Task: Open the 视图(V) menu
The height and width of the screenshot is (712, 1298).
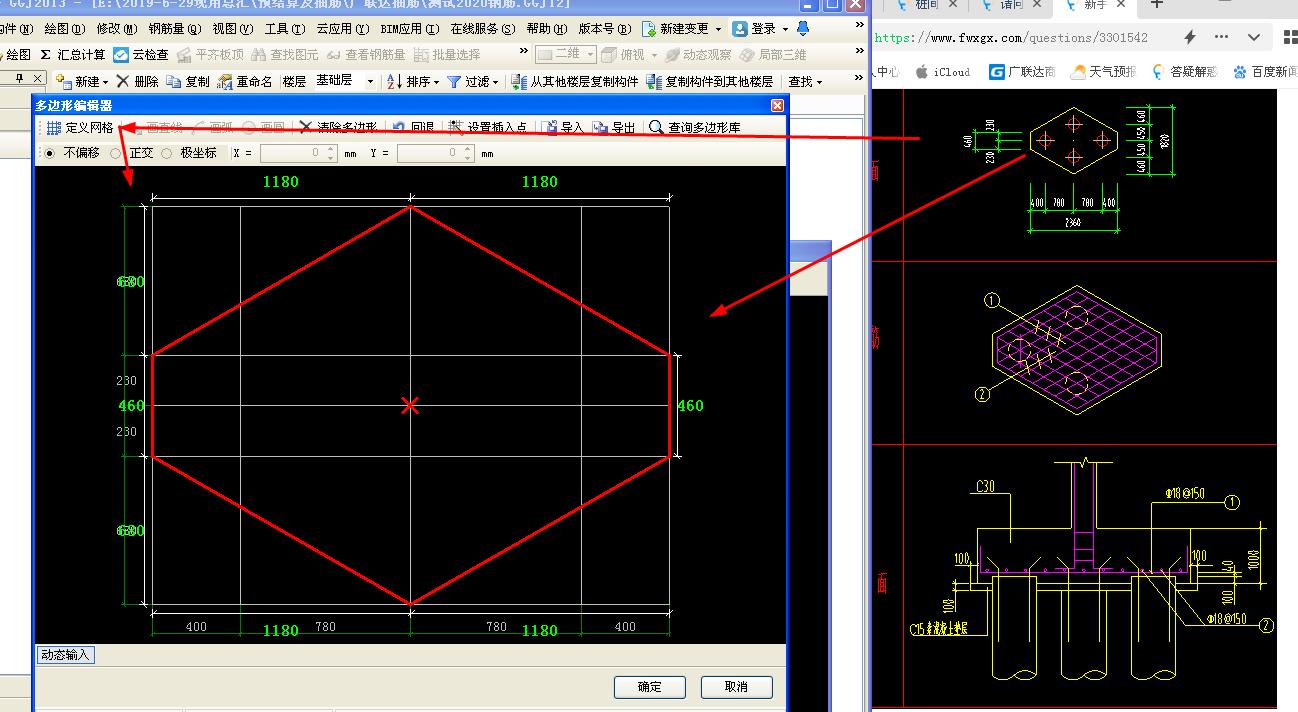Action: pos(232,29)
